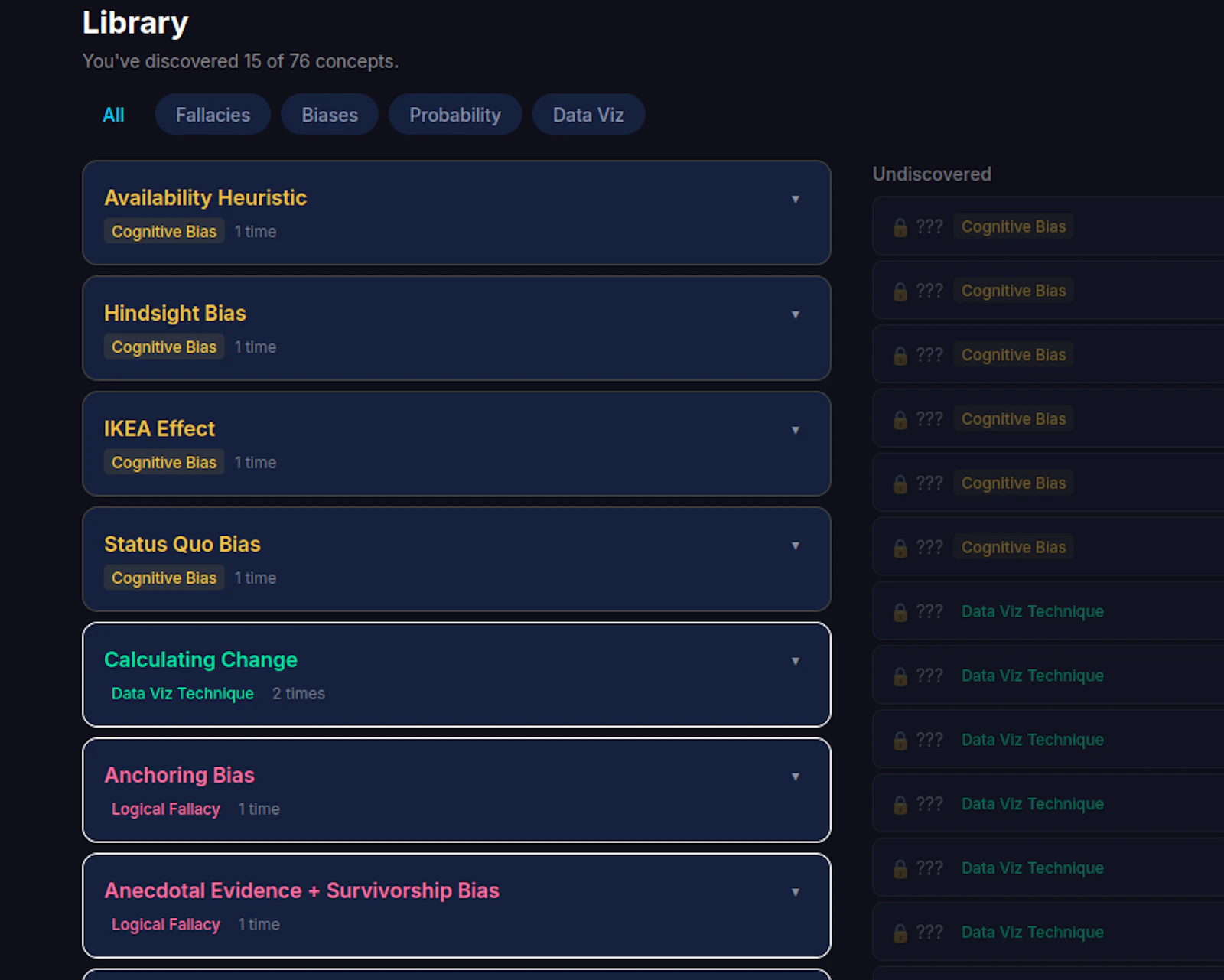This screenshot has width=1224, height=980.
Task: Expand the IKEA Effect card arrow
Action: [x=795, y=430]
